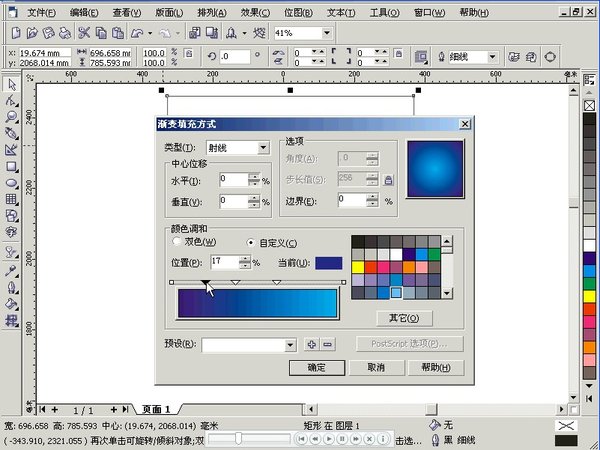
Task: Select the Freehand pen tool
Action: tap(11, 133)
